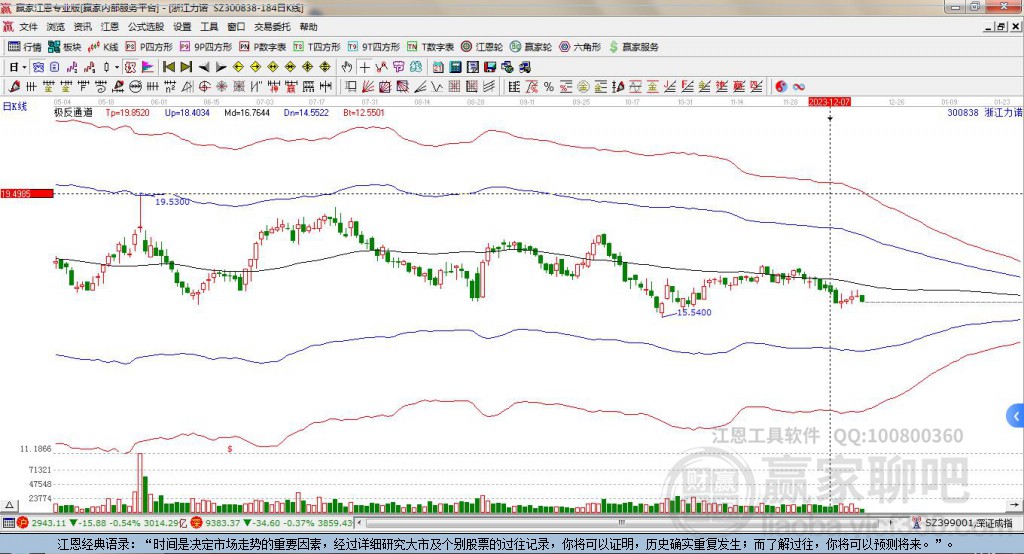Click the yin-yang icon in the toolbar

(x=781, y=87)
